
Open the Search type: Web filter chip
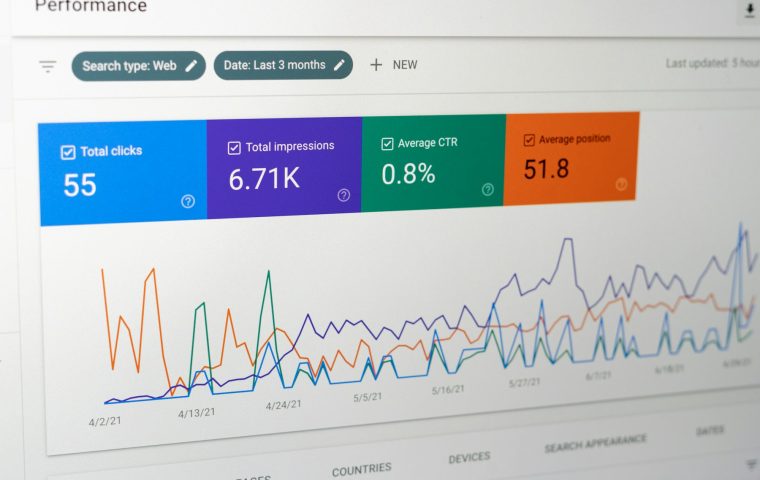[139, 66]
